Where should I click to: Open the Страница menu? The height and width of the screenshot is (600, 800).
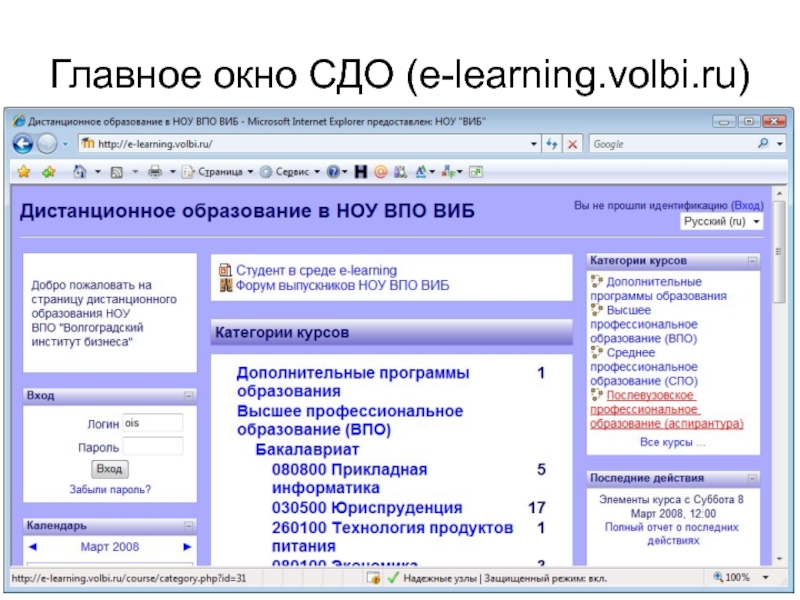(x=218, y=172)
